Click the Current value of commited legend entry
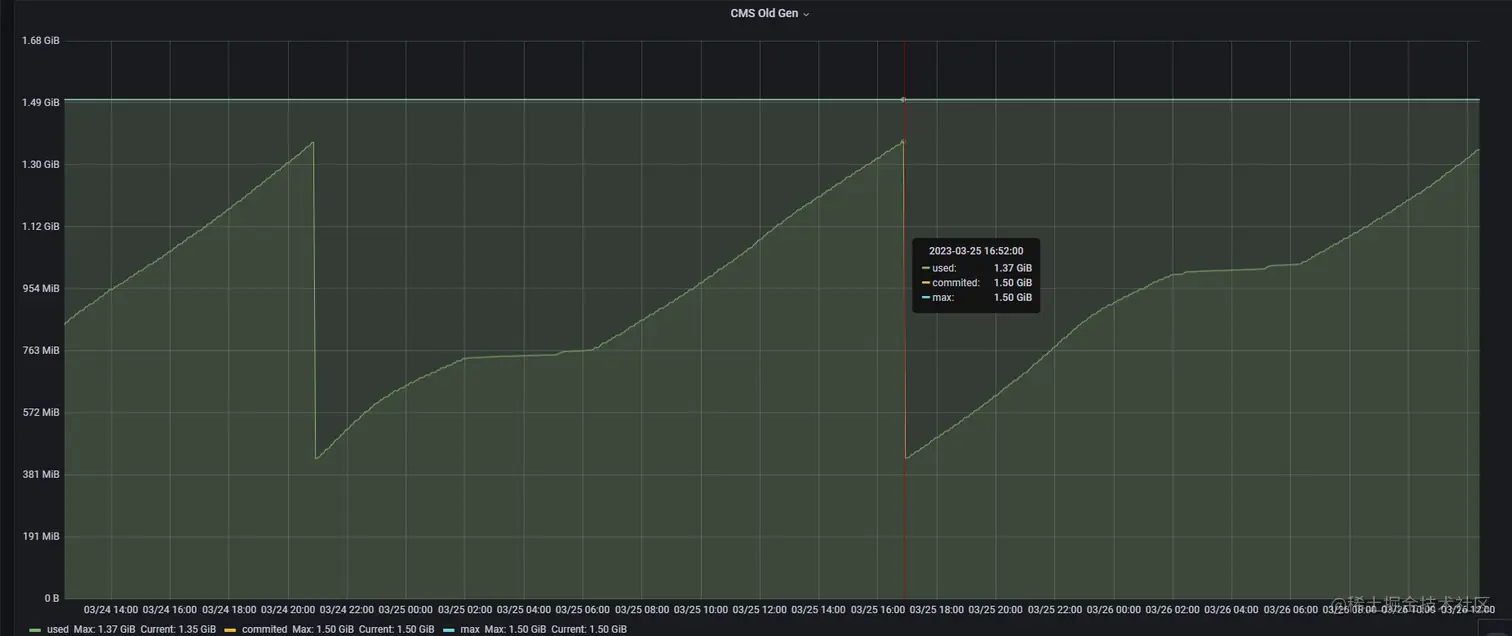The width and height of the screenshot is (1512, 636). pyautogui.click(x=397, y=629)
